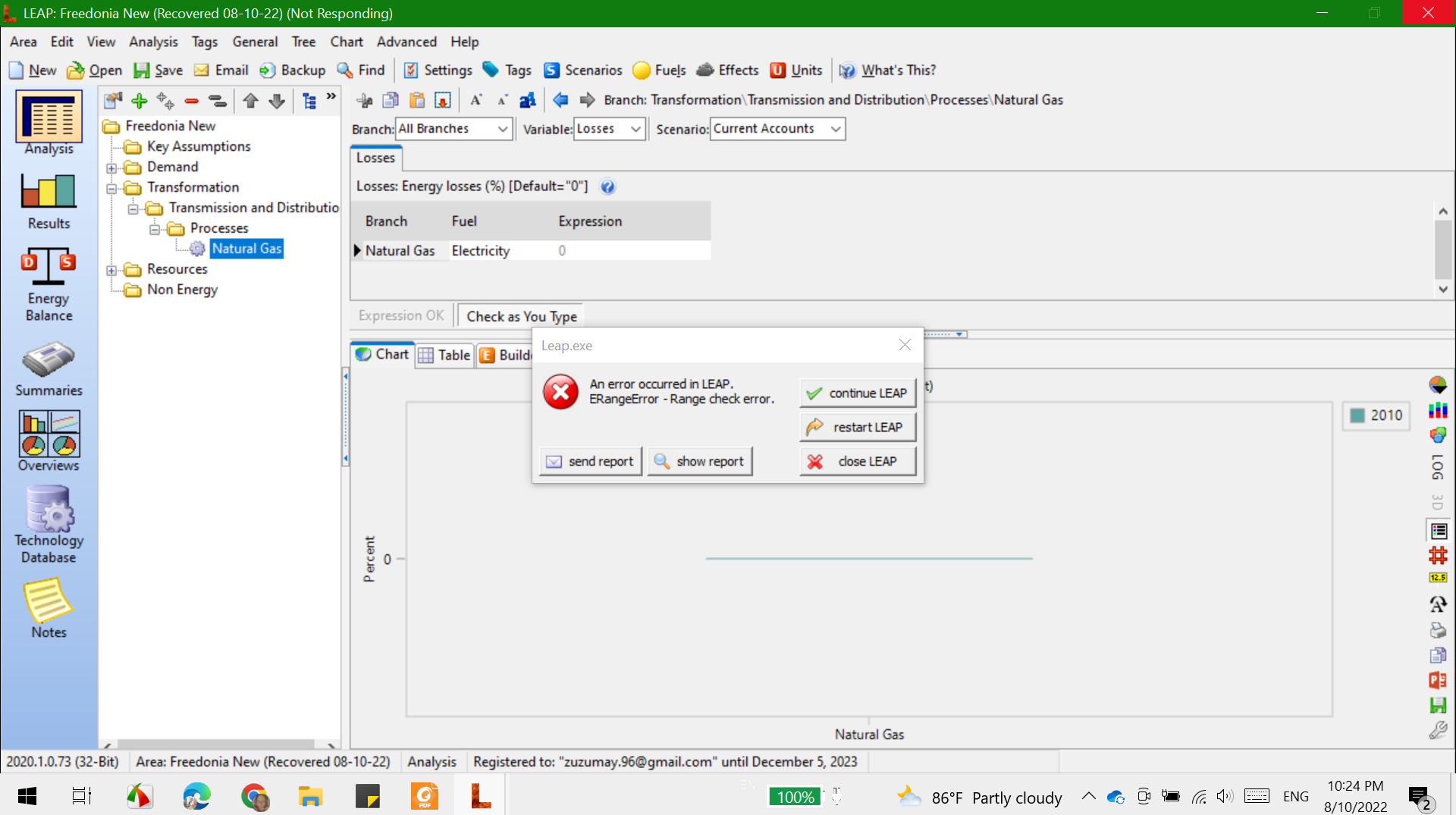Click the Expression cell value 0
The image size is (1456, 815).
pyautogui.click(x=562, y=251)
